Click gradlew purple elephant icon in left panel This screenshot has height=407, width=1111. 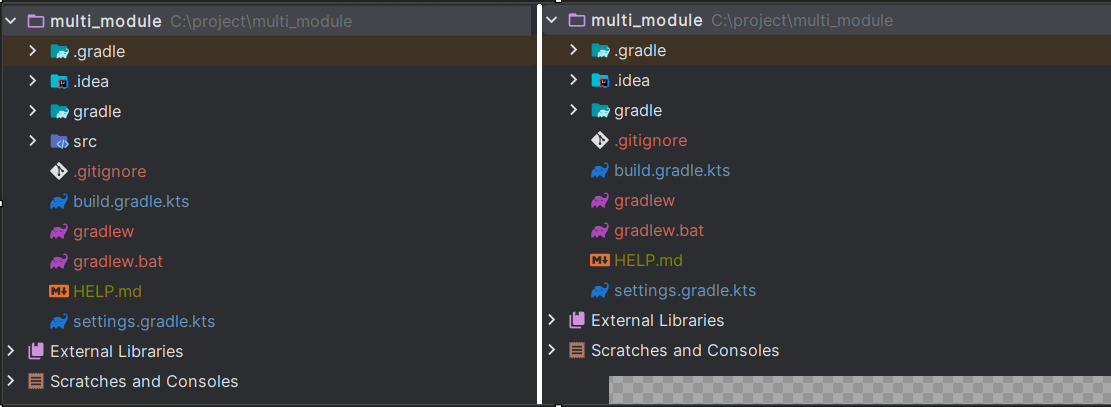59,232
